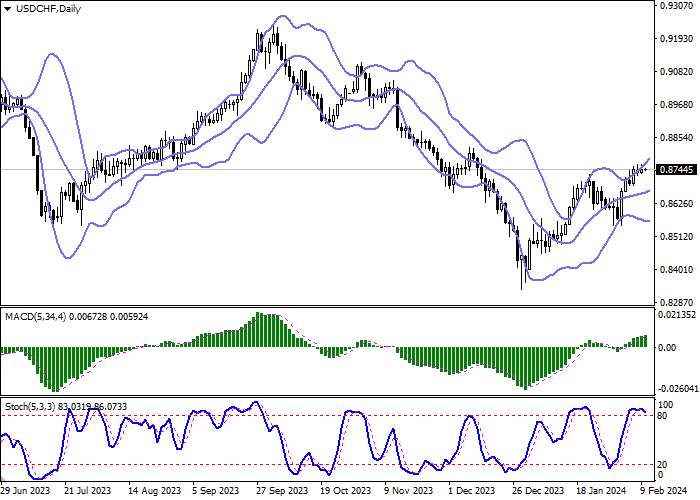Viewport: 700px width, 500px height.
Task: Pick the 0.89680 price scale value
Action: tap(677, 104)
